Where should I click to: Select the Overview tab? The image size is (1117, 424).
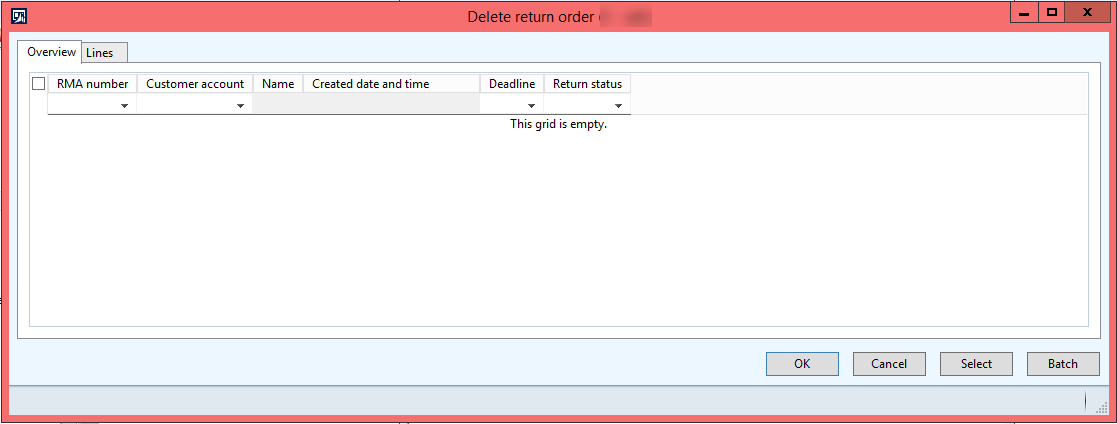tap(51, 52)
